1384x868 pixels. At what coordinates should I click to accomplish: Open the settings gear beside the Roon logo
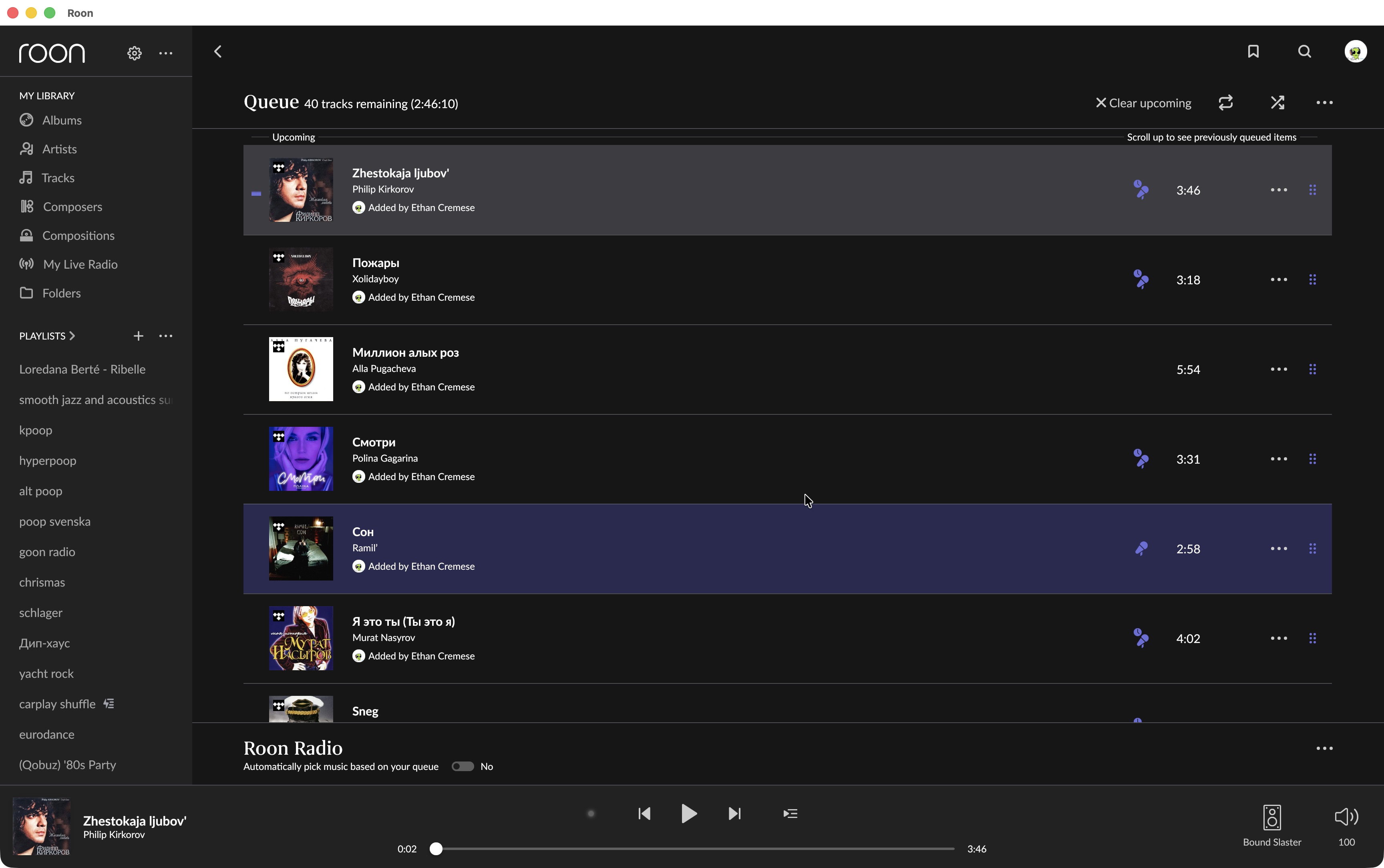point(134,53)
